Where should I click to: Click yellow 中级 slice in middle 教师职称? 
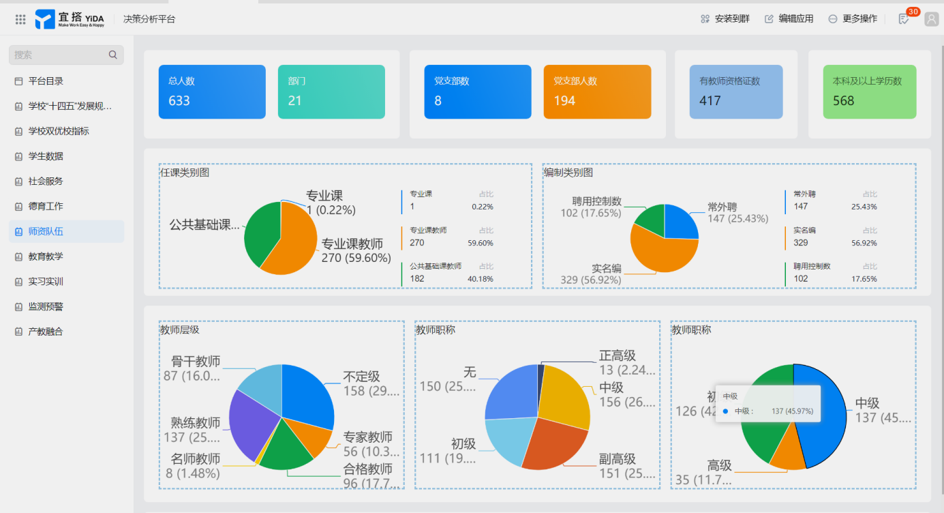click(566, 397)
